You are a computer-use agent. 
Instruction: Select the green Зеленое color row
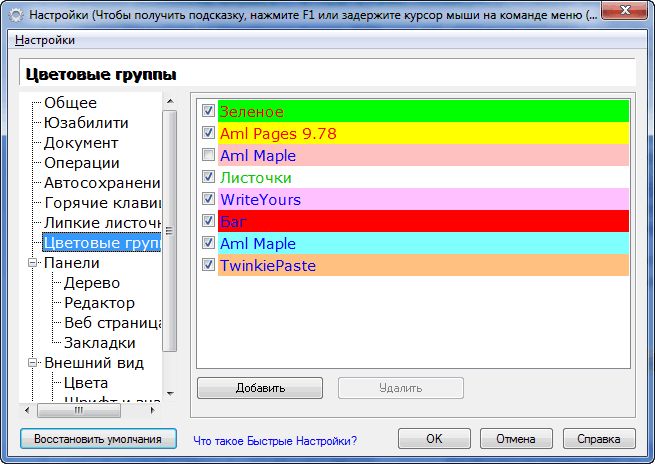click(x=423, y=111)
